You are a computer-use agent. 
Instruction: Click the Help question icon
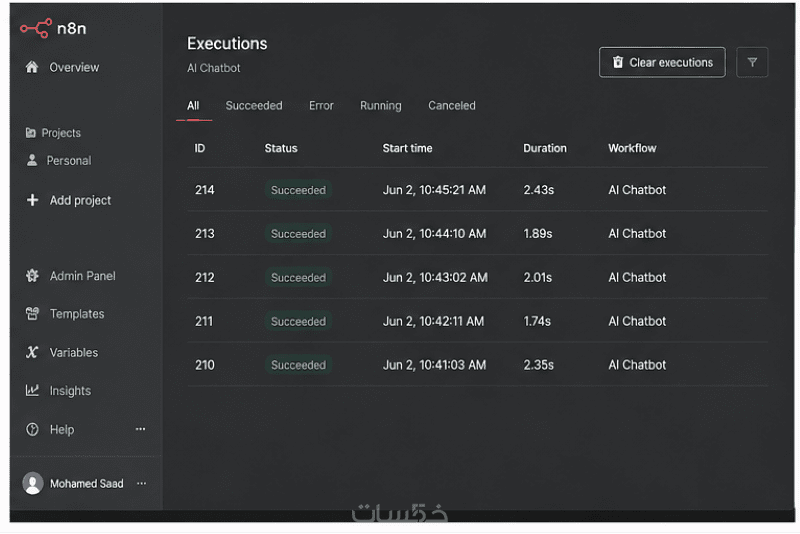tap(32, 429)
